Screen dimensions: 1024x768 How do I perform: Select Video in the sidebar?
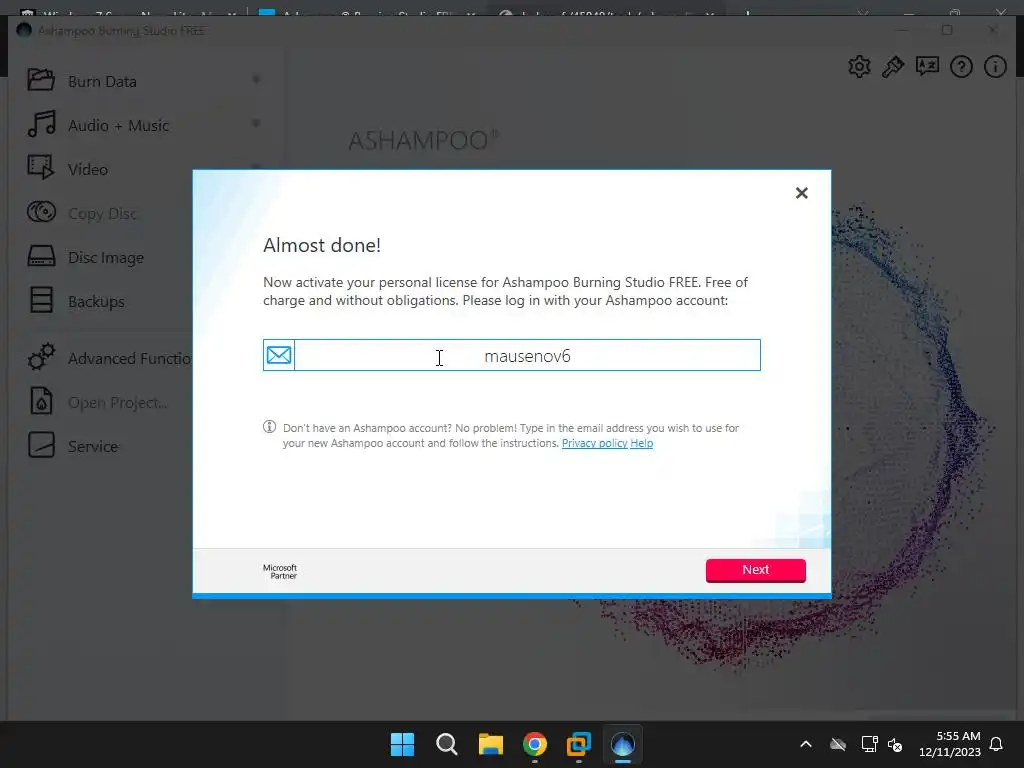click(88, 170)
